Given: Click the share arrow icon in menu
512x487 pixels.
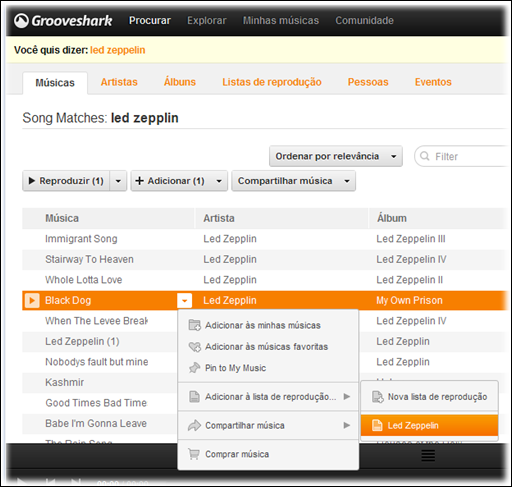Looking at the screenshot, I should pyautogui.click(x=194, y=425).
